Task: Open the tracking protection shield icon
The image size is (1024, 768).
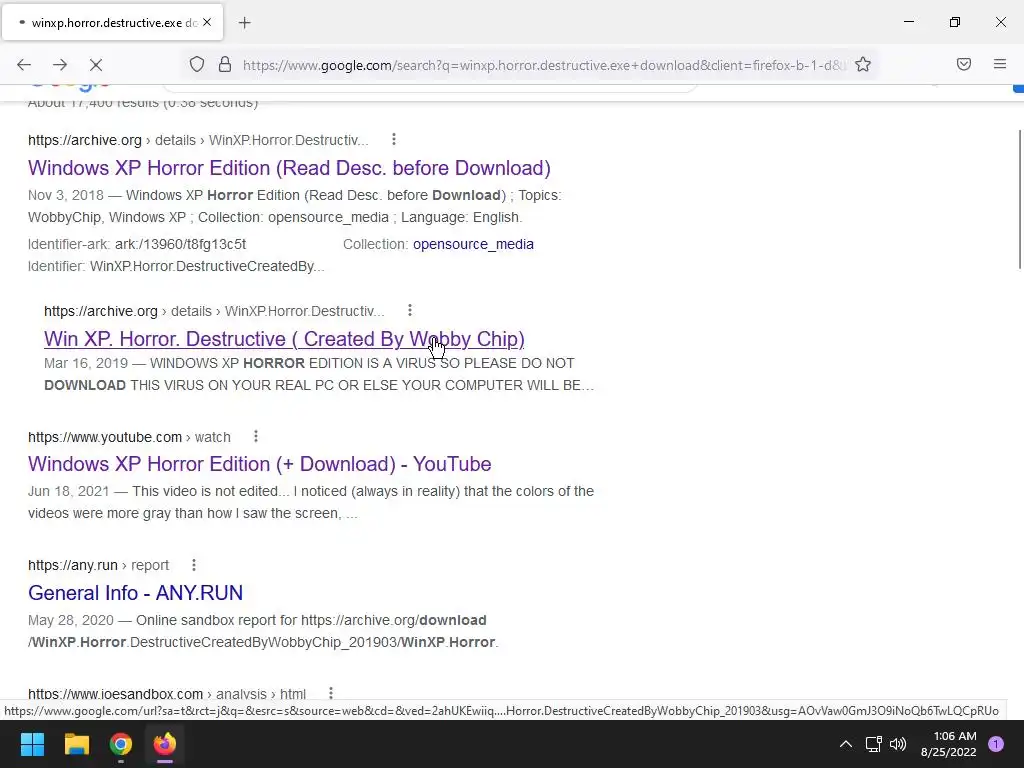Action: 197,65
